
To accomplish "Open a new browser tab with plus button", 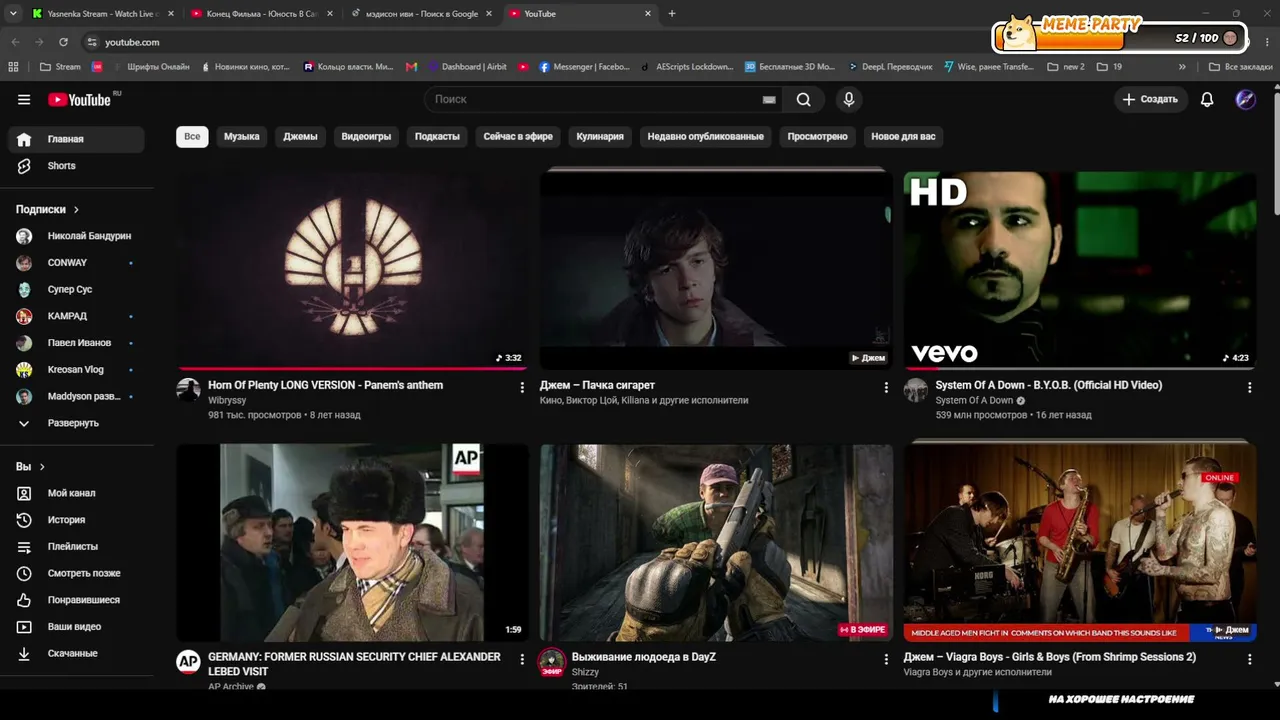I will [x=672, y=14].
